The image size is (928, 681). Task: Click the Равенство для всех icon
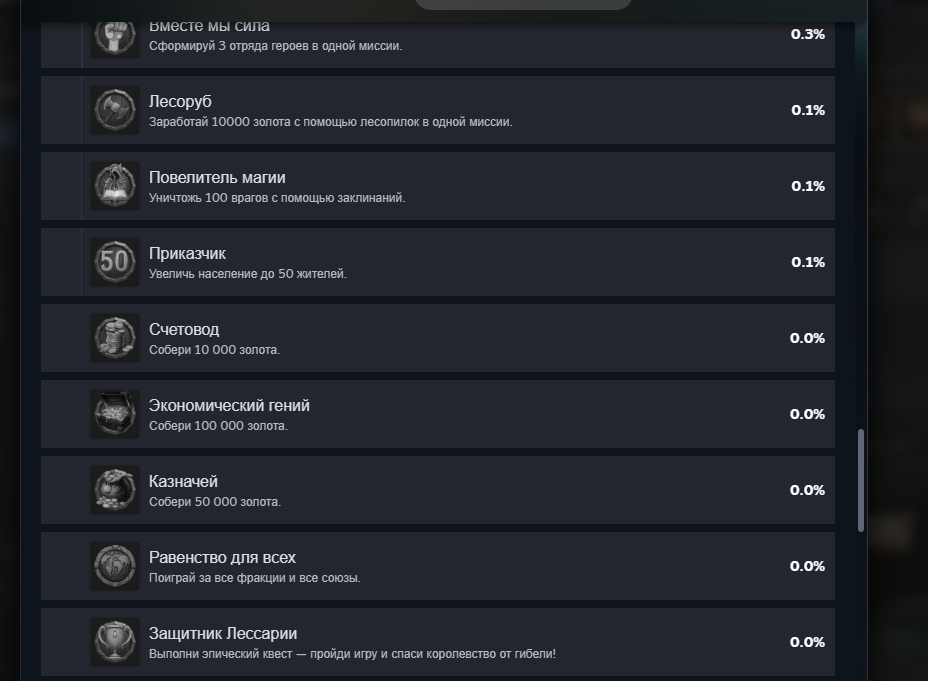click(x=115, y=566)
